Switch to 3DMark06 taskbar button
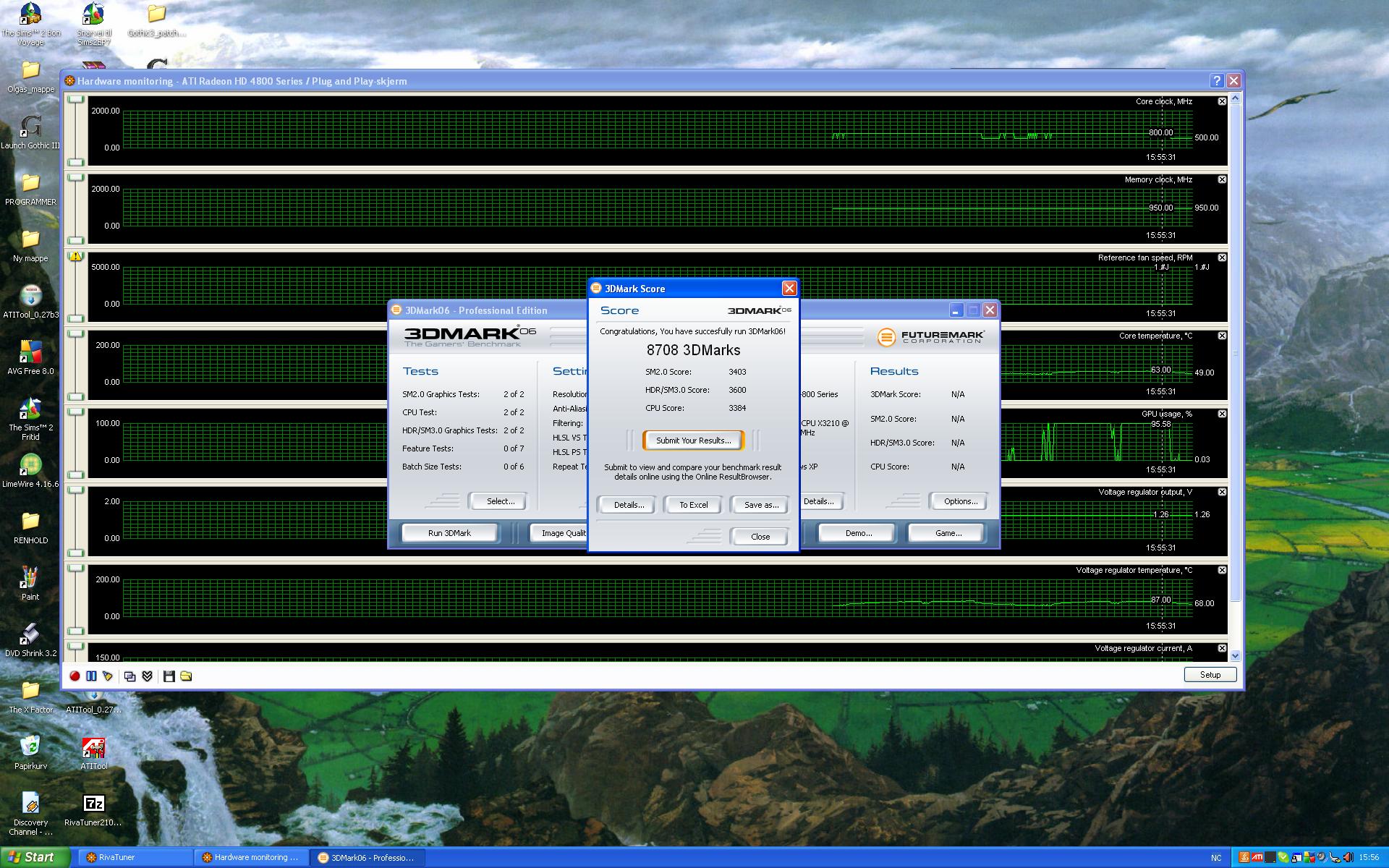The width and height of the screenshot is (1389, 868). 368,857
